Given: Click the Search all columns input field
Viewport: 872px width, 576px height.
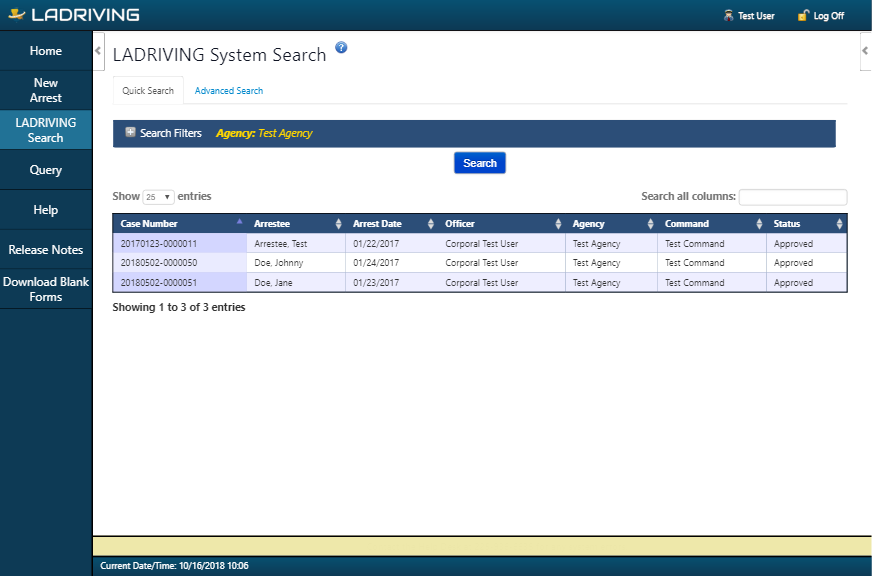Looking at the screenshot, I should point(792,197).
